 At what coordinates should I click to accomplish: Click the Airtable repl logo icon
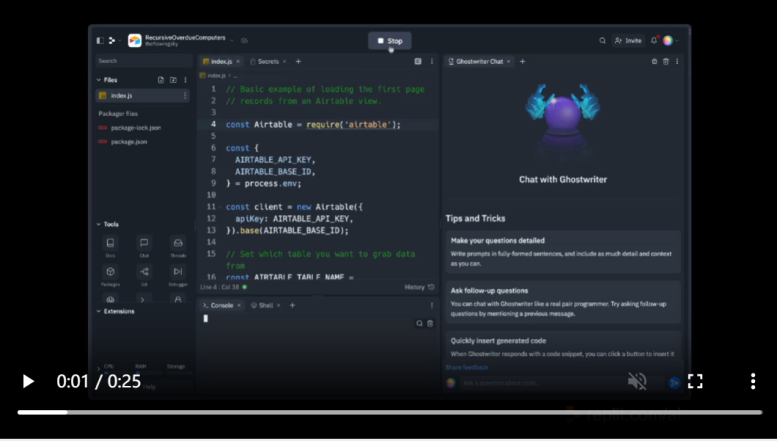(x=135, y=41)
